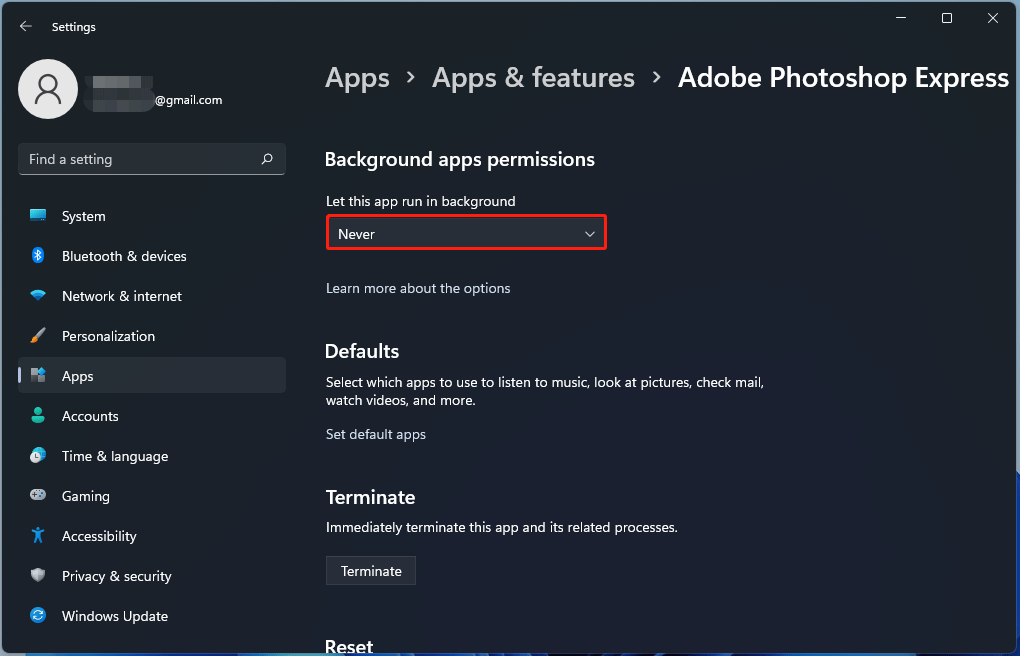Viewport: 1020px width, 656px height.
Task: Go to Accessibility settings
Action: pos(152,536)
